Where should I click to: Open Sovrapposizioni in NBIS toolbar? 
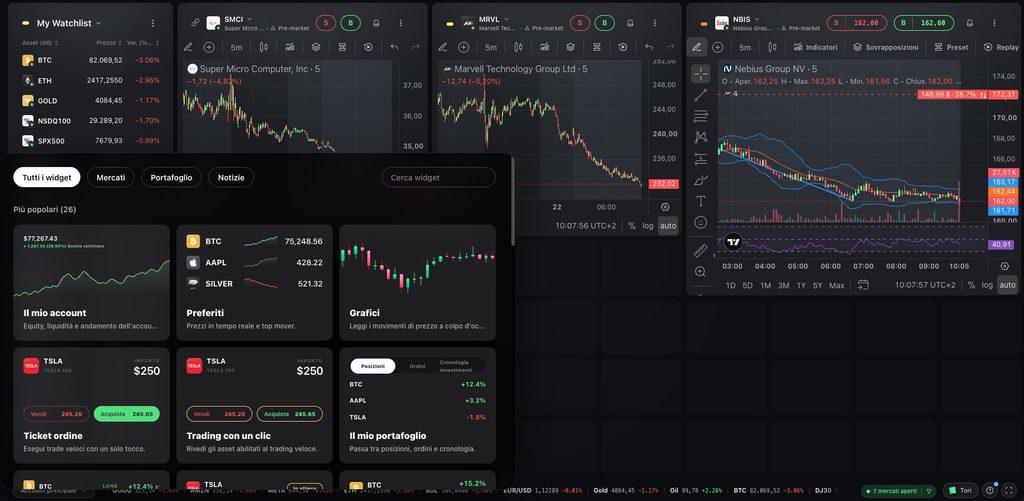click(x=886, y=47)
